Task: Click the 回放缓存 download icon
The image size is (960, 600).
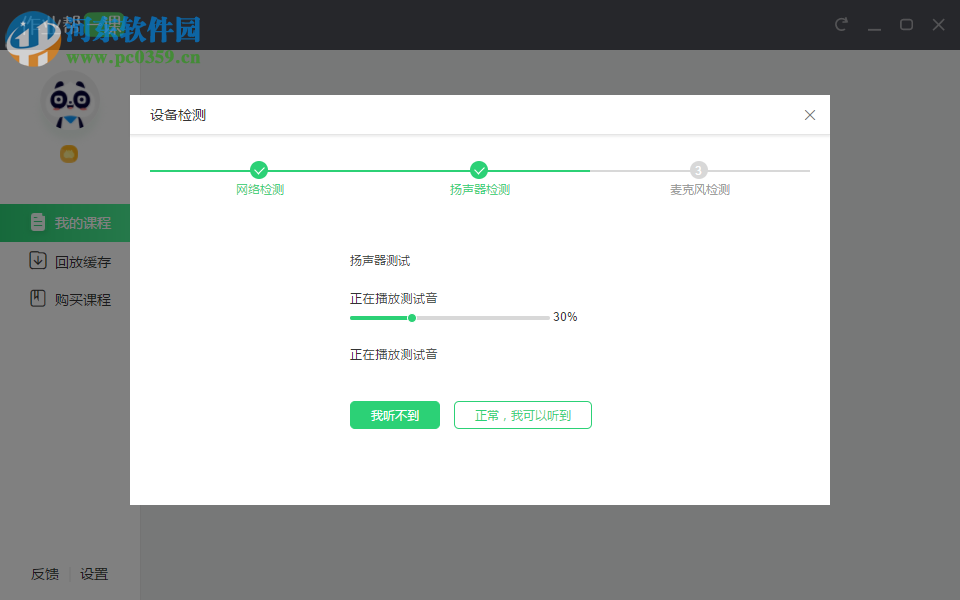Action: tap(40, 261)
